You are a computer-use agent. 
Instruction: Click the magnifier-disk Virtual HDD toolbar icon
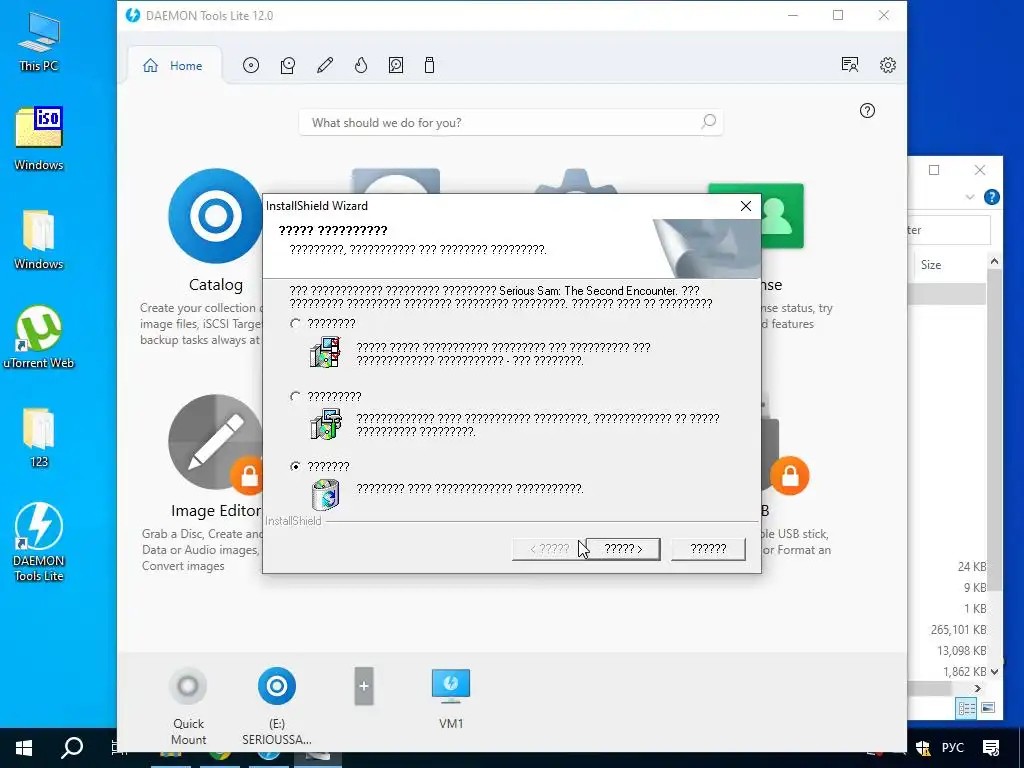[x=396, y=65]
